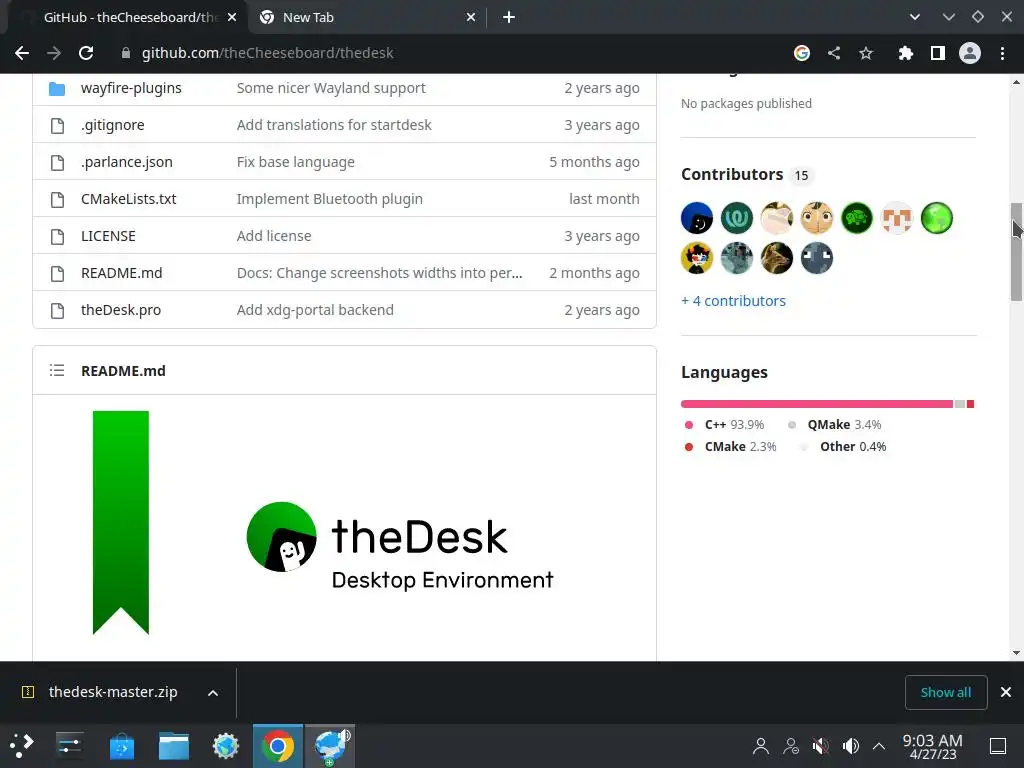Click the file icon beside .gitignore
The width and height of the screenshot is (1024, 768).
57,125
